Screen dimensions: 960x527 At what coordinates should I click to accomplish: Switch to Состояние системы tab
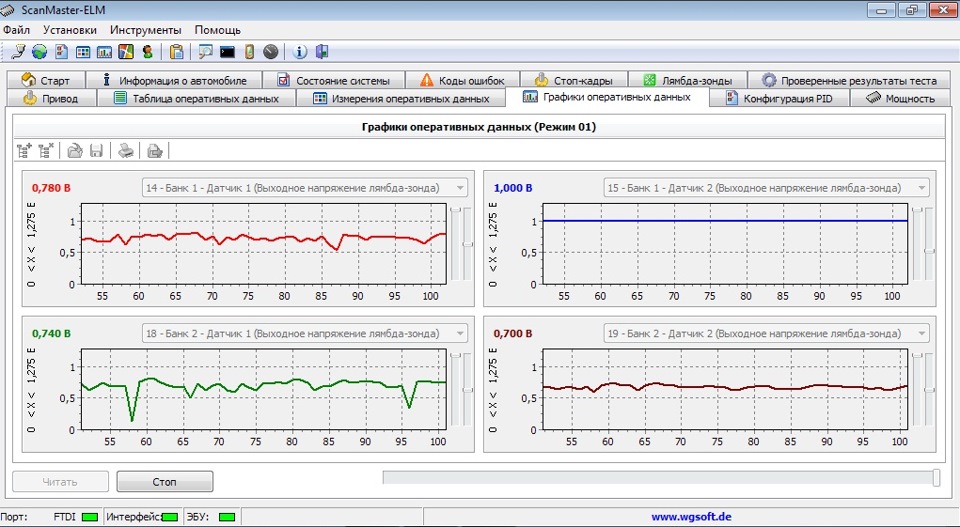click(334, 80)
